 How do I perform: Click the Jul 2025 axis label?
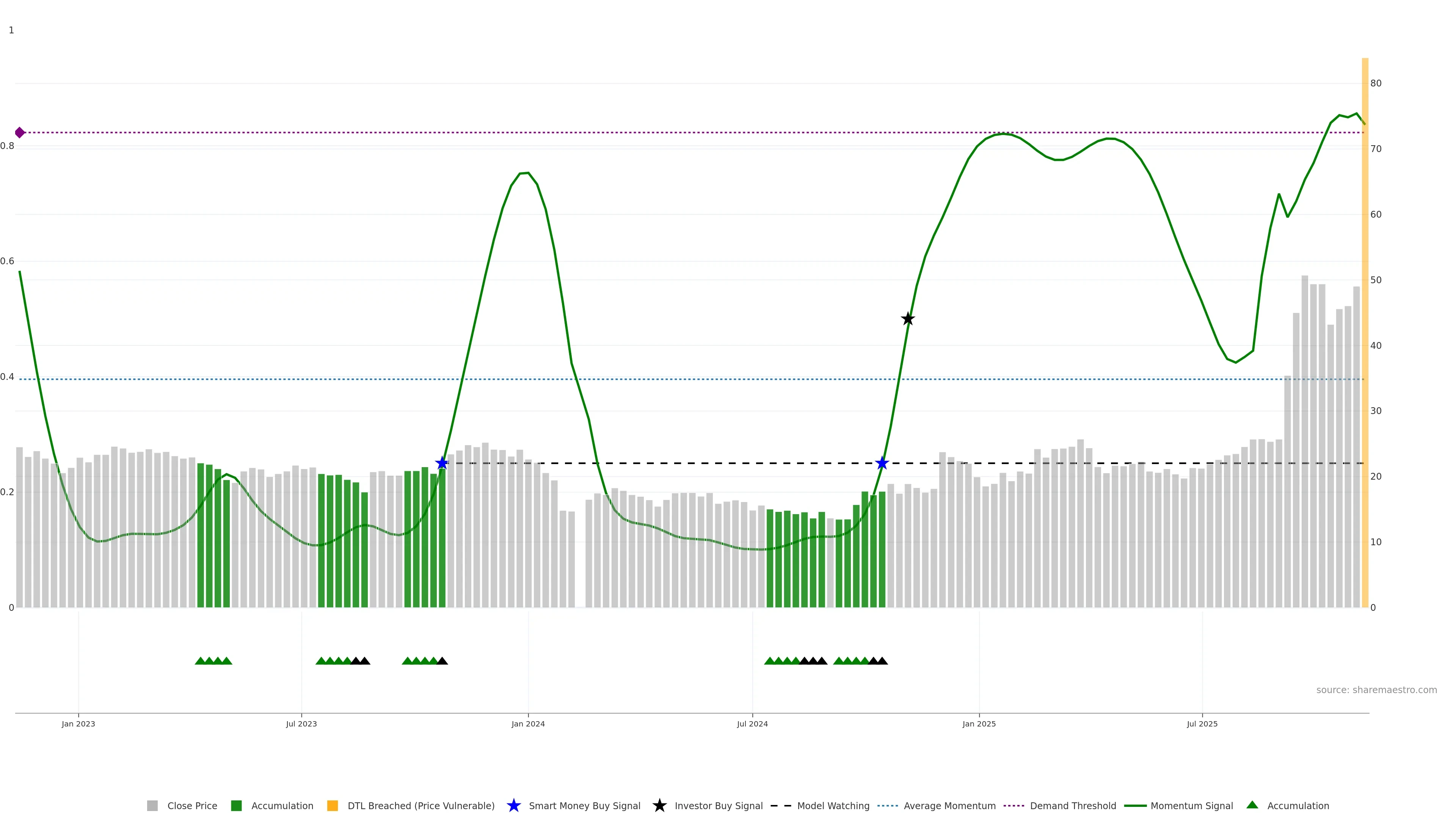(x=1202, y=723)
